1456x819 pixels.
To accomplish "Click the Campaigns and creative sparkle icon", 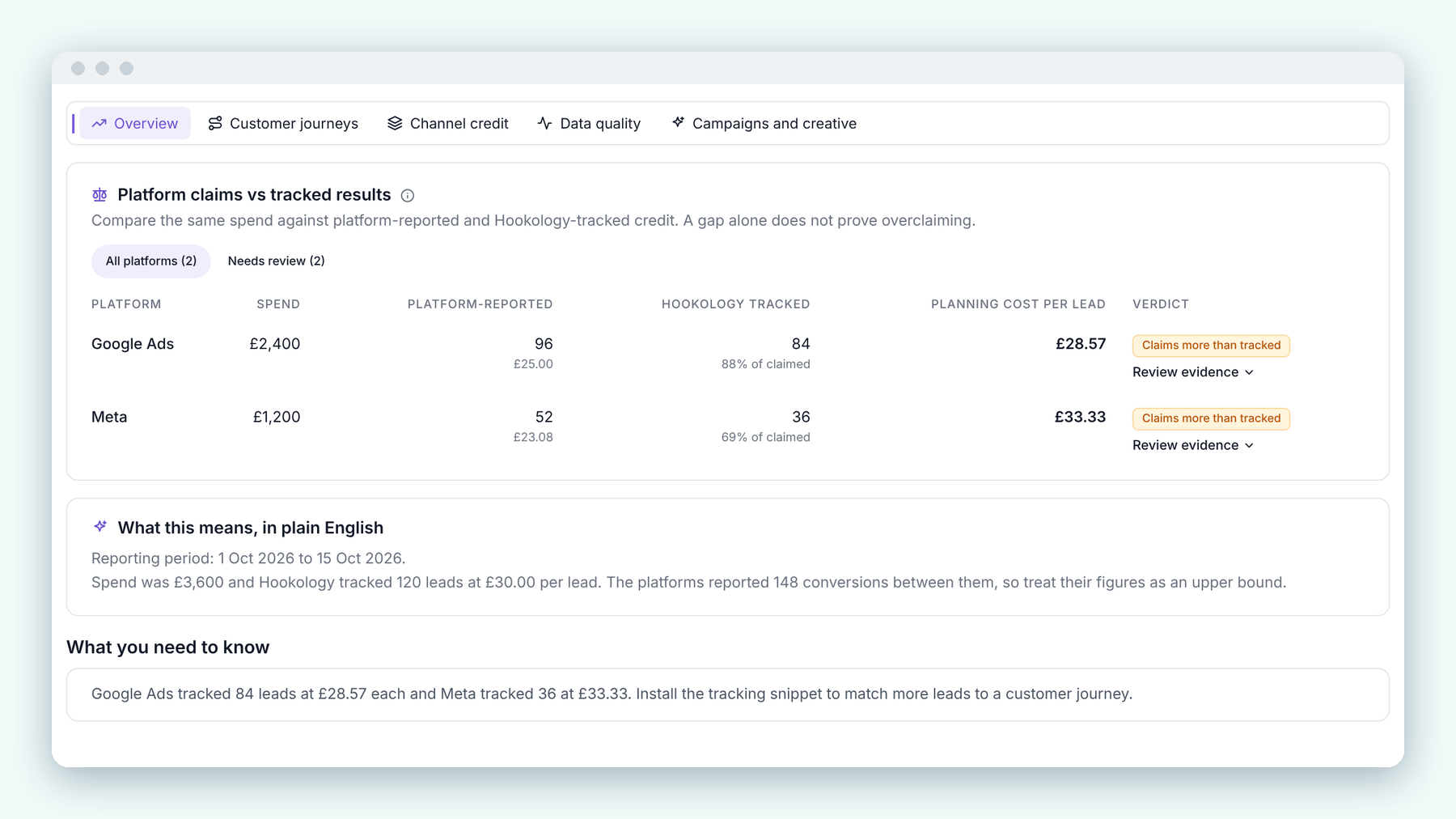I will (678, 122).
